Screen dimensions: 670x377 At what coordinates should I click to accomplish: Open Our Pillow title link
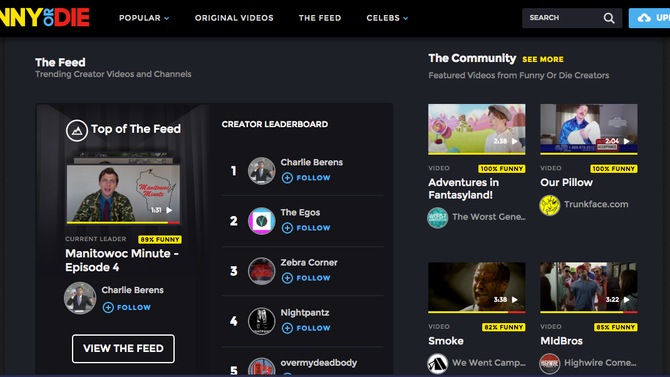point(567,183)
